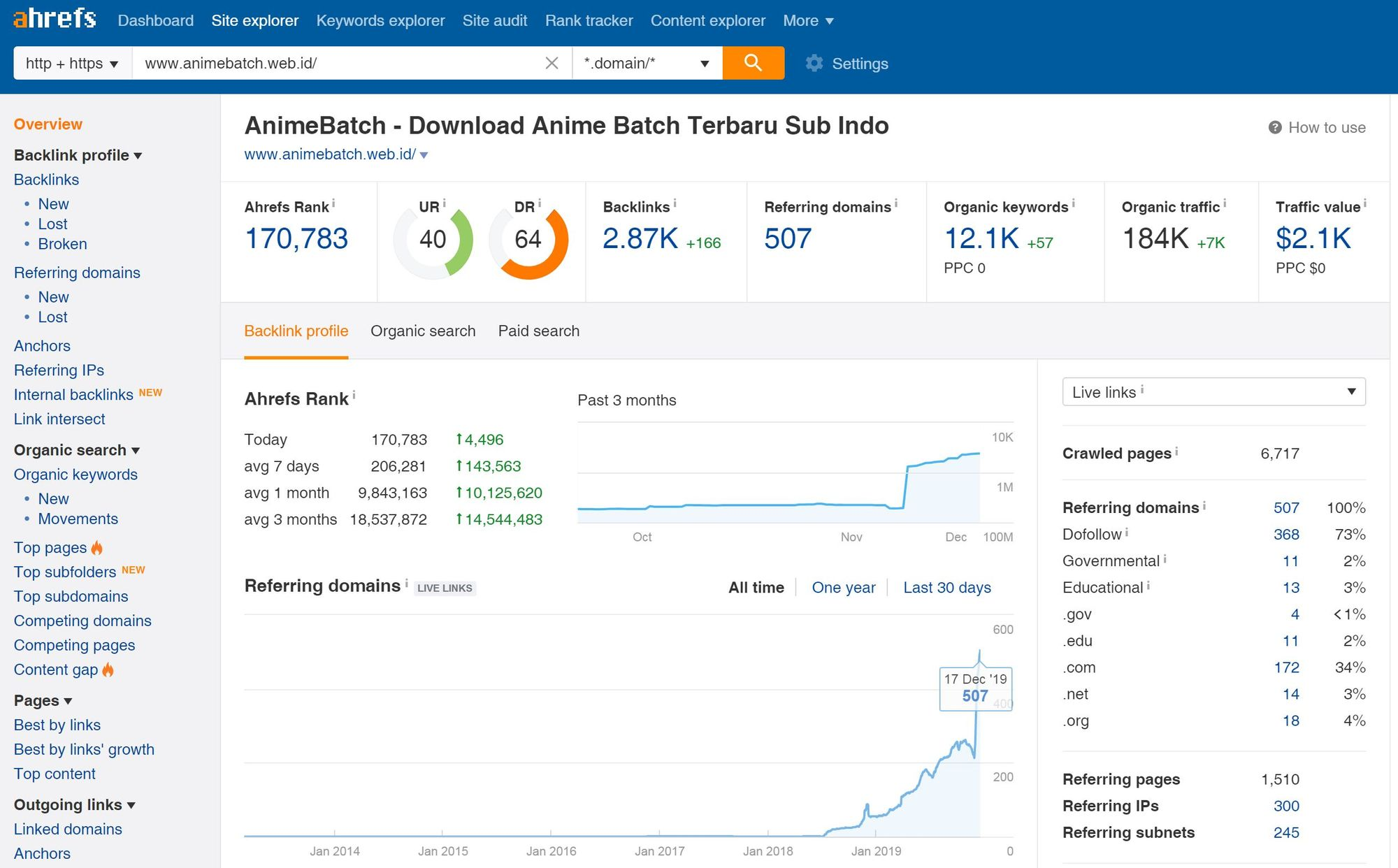The height and width of the screenshot is (868, 1398).
Task: Click the flame icon next to Top pages
Action: tap(97, 547)
